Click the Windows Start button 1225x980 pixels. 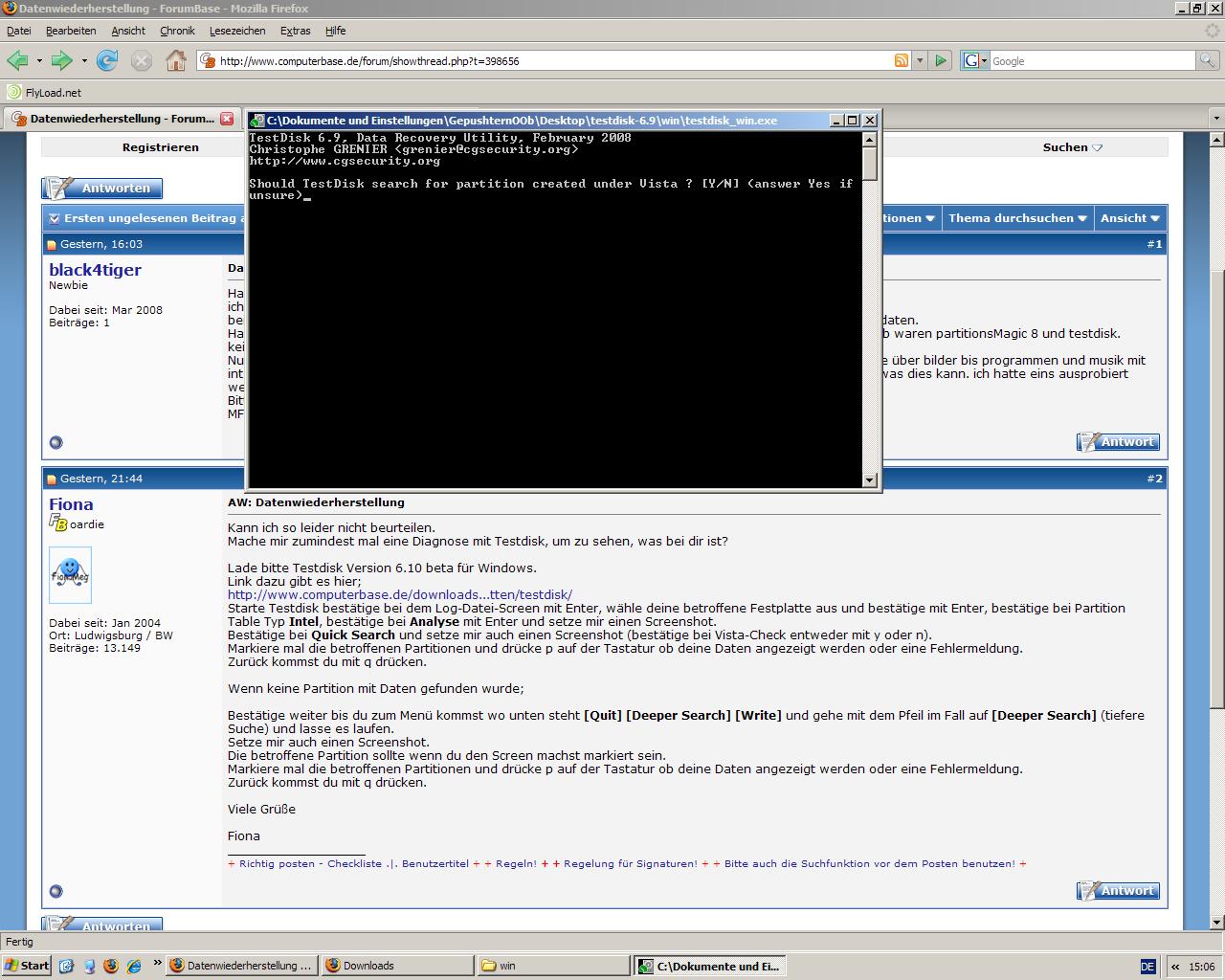(x=27, y=966)
